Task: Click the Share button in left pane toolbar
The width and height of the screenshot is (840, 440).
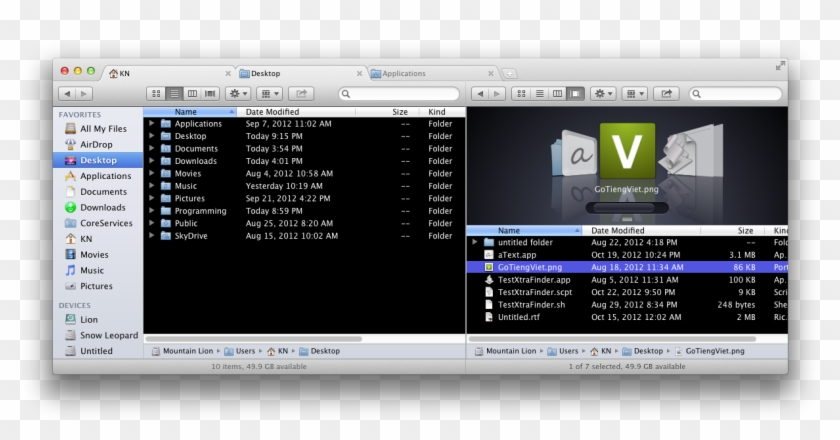Action: click(x=301, y=93)
